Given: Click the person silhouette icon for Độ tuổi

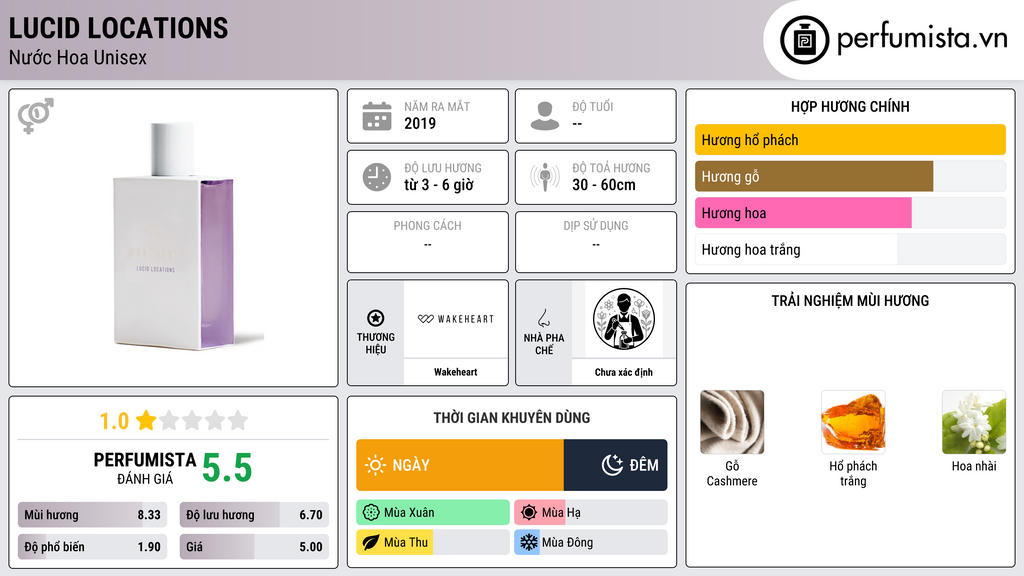Looking at the screenshot, I should pyautogui.click(x=545, y=116).
